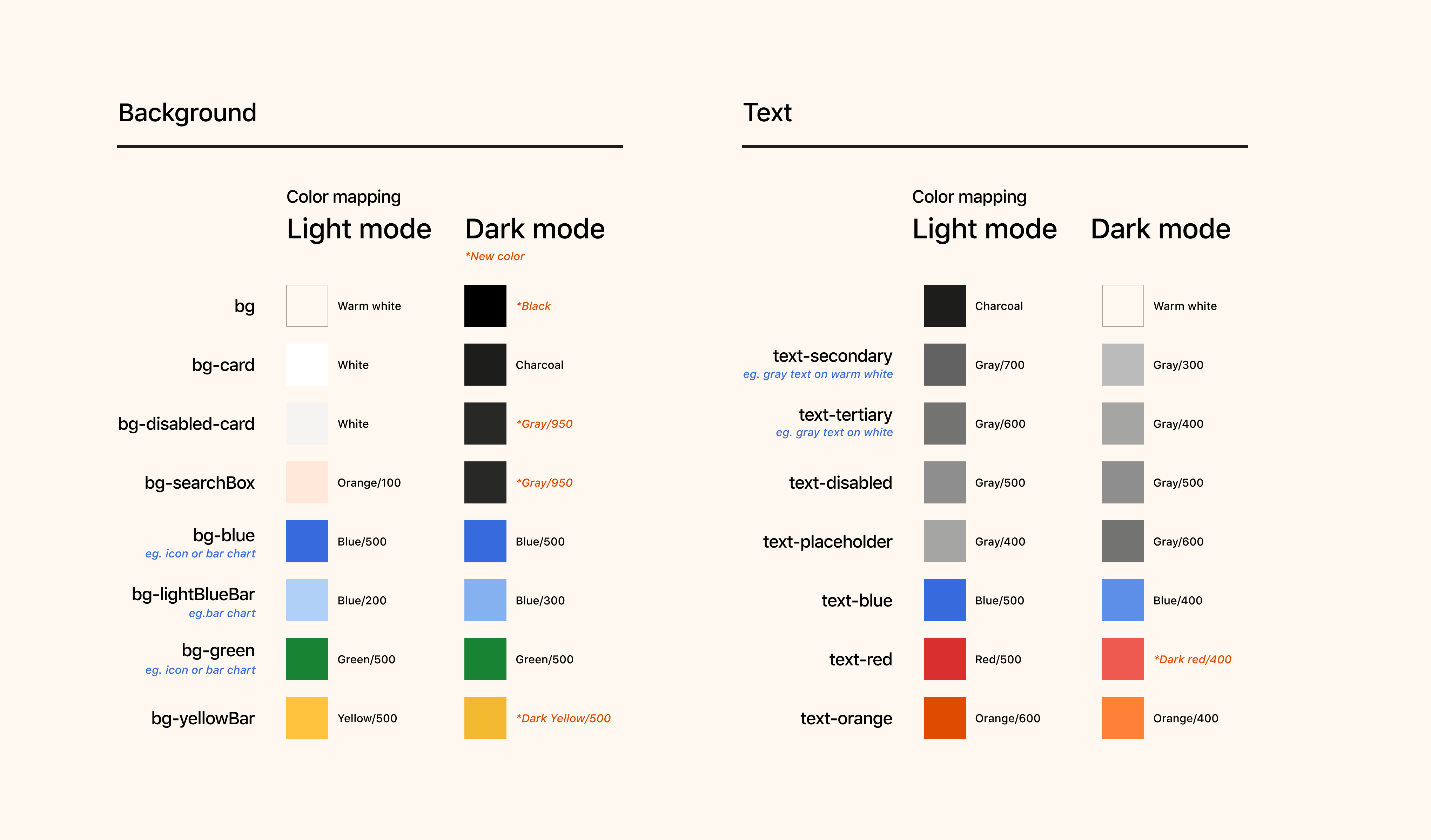Screen dimensions: 1431x840
Task: Click the '*Dark red/400' color name
Action: coord(1192,659)
